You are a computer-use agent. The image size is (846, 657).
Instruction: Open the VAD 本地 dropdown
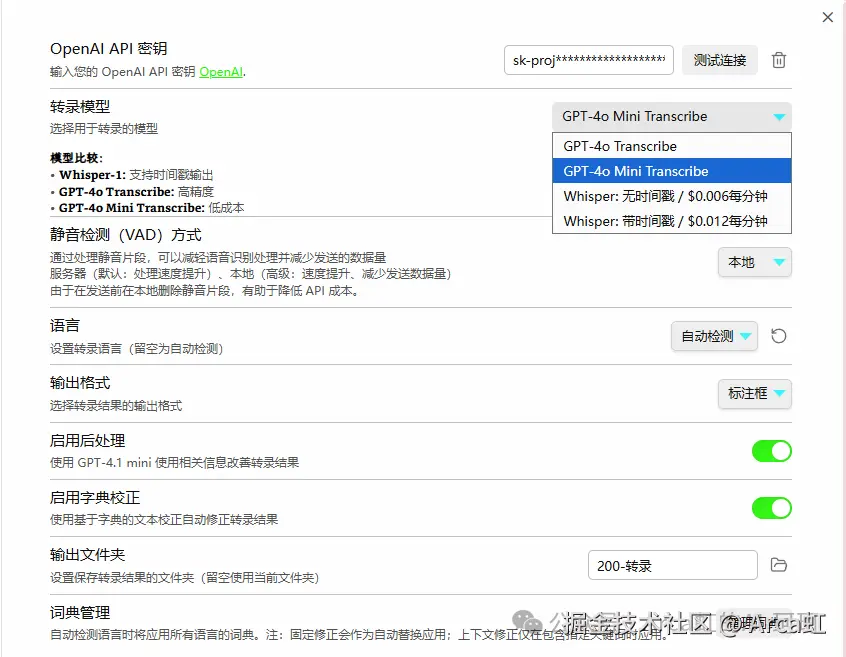755,262
